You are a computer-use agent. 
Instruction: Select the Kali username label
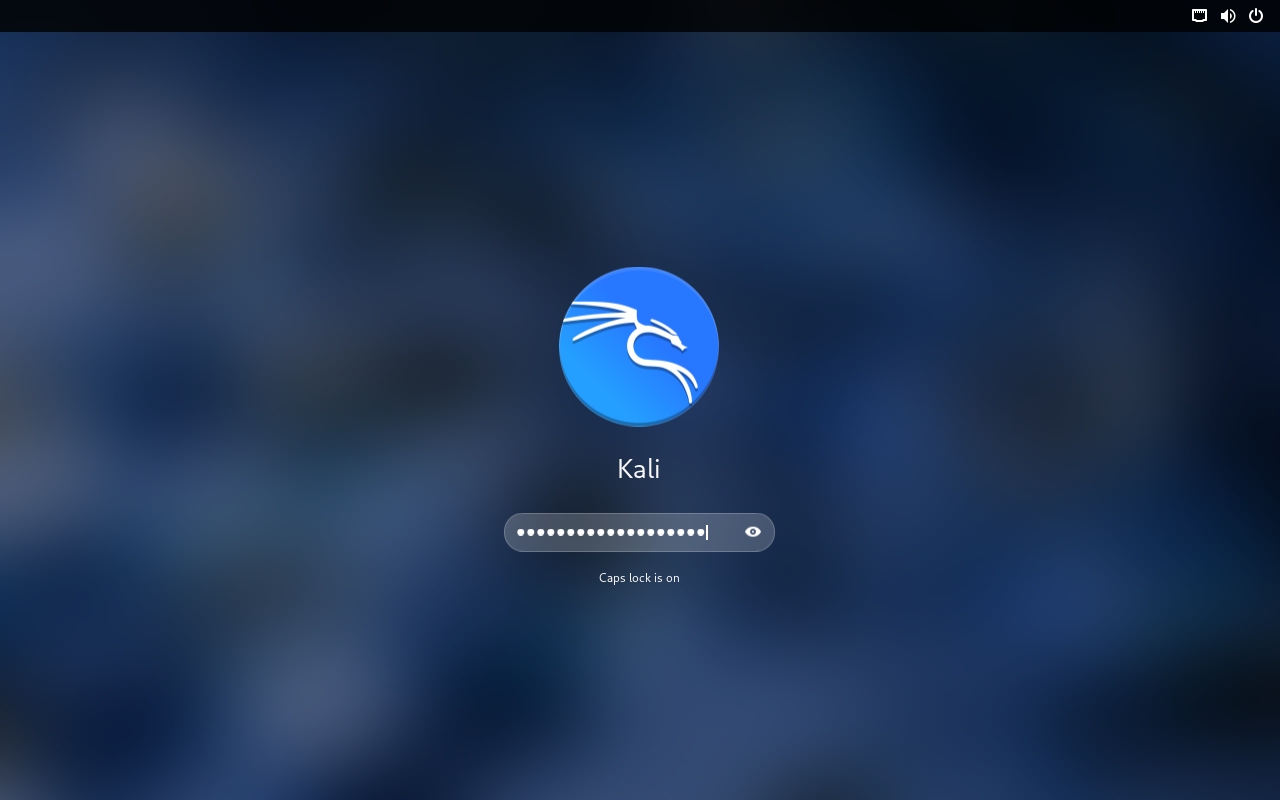point(639,469)
